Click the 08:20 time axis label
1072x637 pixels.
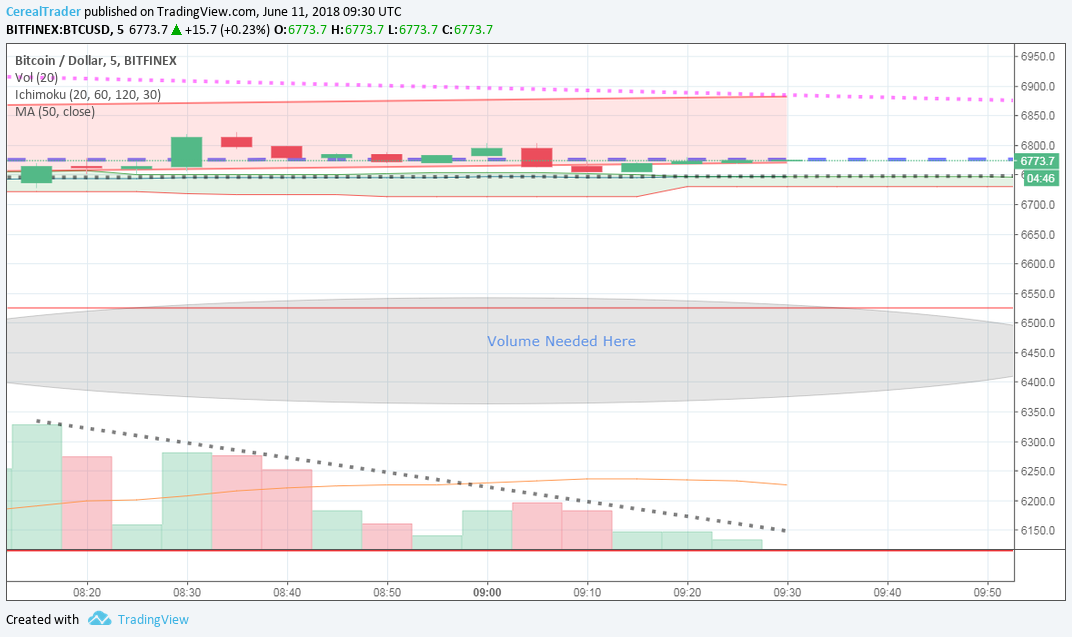tap(87, 593)
